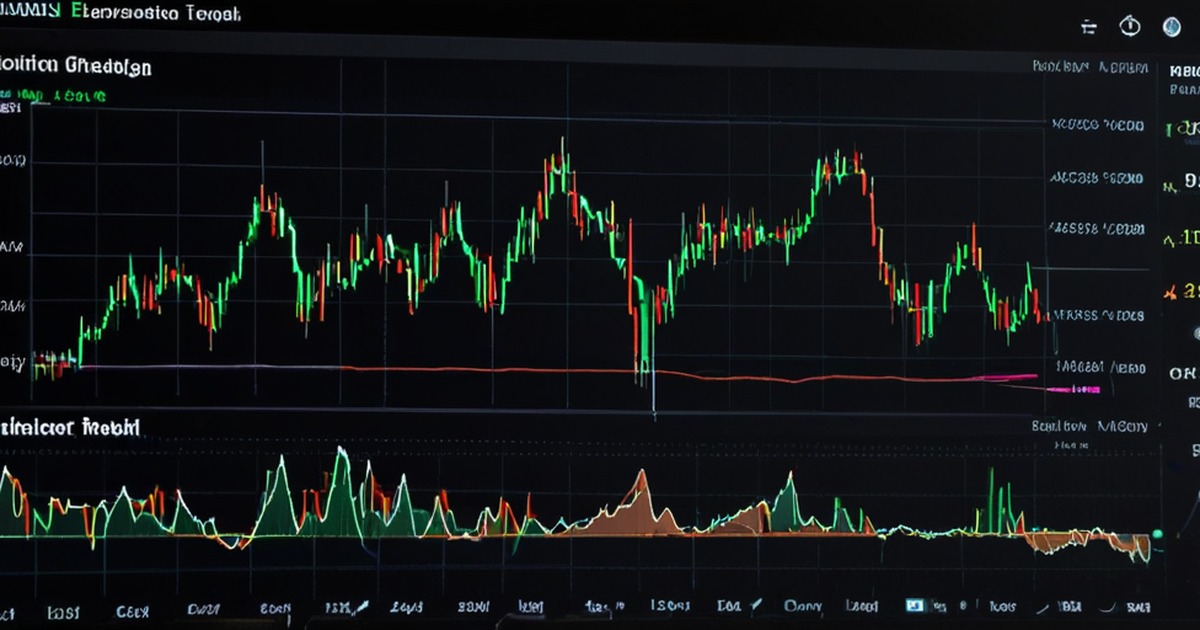Click the topmost price label on right axis
Screen dimensions: 1200x630
1097,126
